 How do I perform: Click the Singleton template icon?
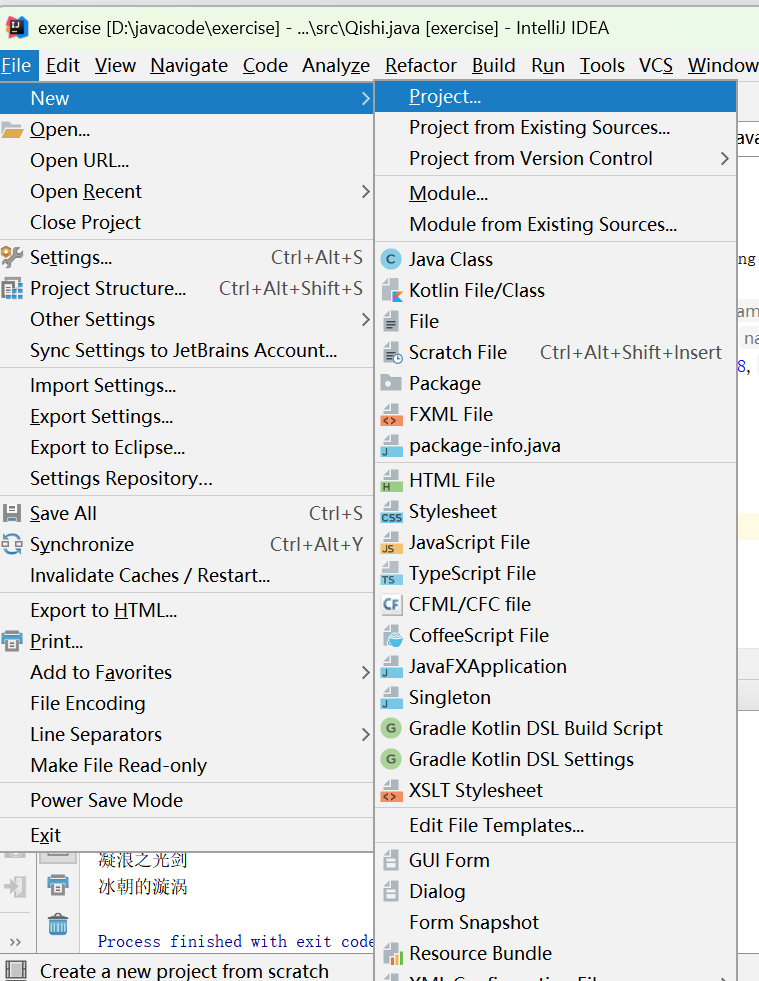coord(391,698)
